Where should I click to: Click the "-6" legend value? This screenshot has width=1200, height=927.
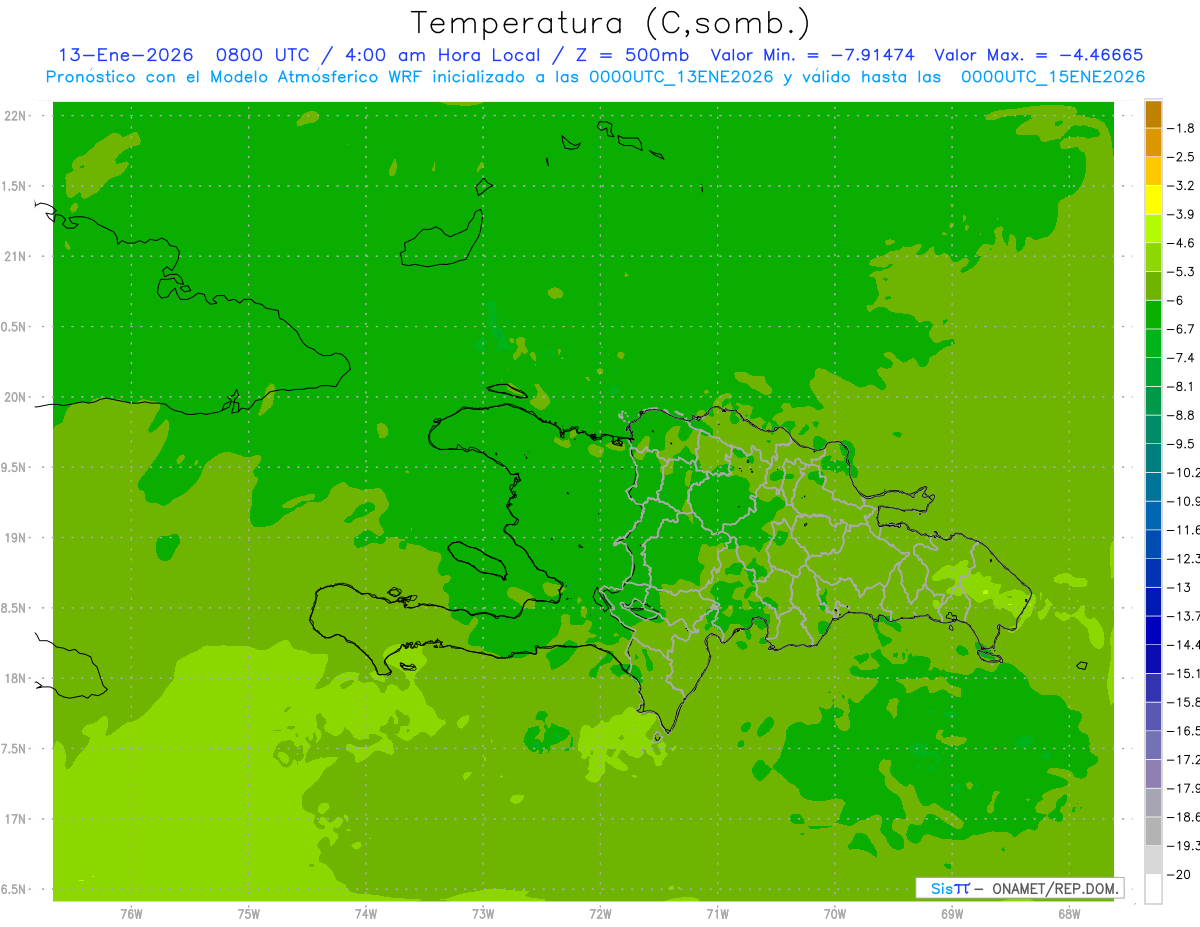[x=1176, y=300]
